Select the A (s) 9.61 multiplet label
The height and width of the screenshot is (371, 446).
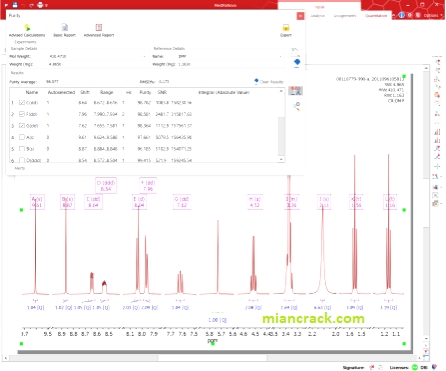coord(37,202)
